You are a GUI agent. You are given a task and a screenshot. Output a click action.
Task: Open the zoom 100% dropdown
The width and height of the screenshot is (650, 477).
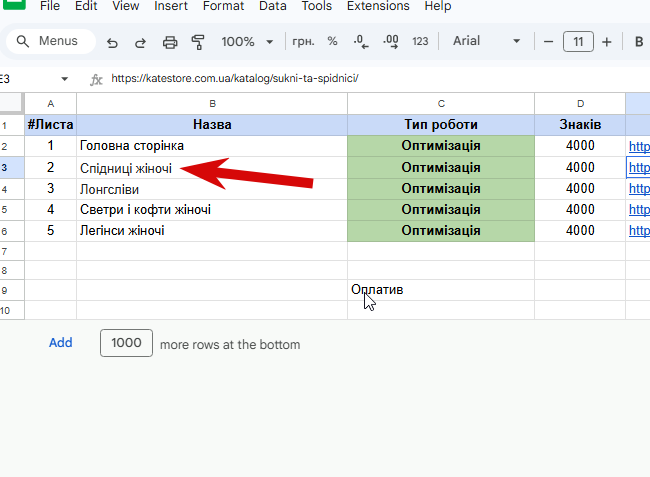[x=247, y=41]
